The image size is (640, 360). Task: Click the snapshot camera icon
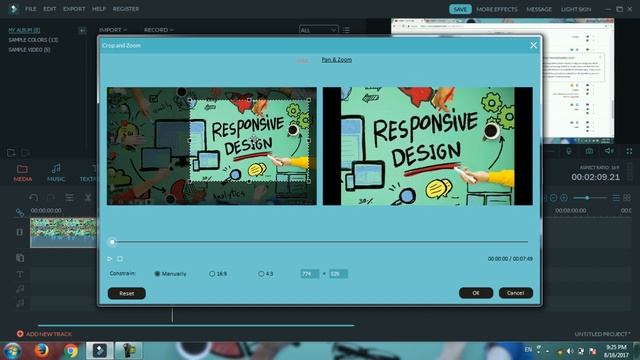pyautogui.click(x=589, y=151)
